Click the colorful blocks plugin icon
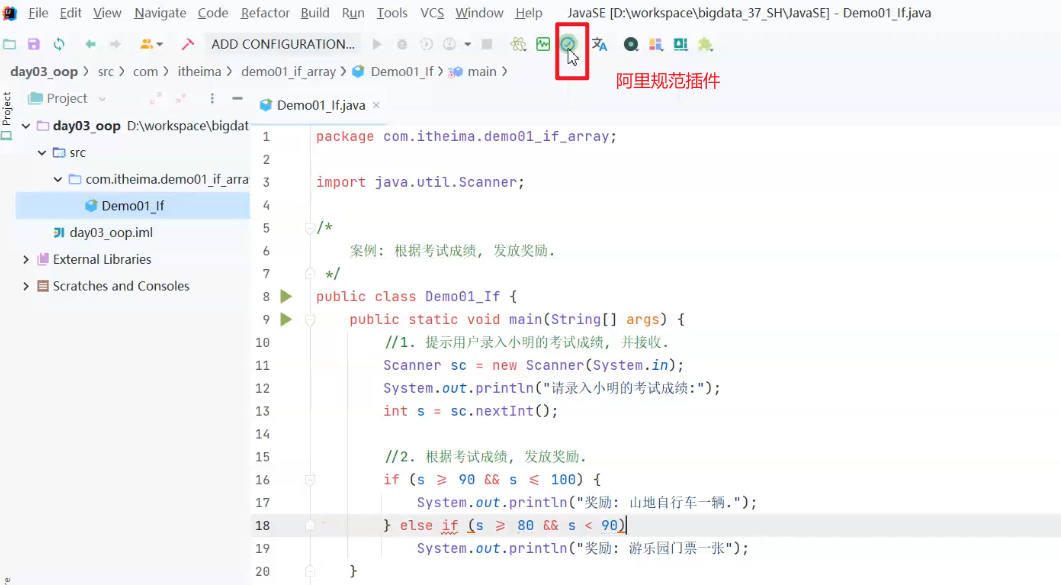 pyautogui.click(x=656, y=45)
